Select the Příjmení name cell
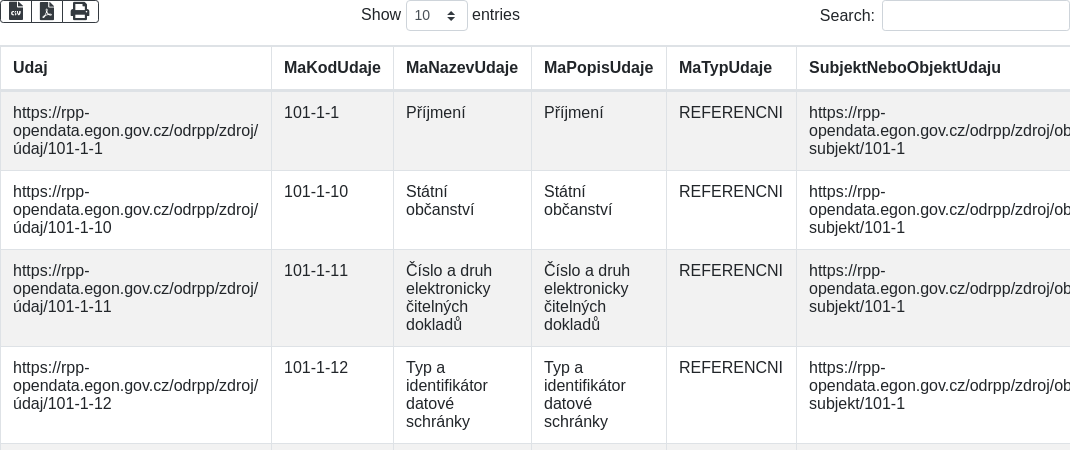1070x450 pixels. [462, 130]
